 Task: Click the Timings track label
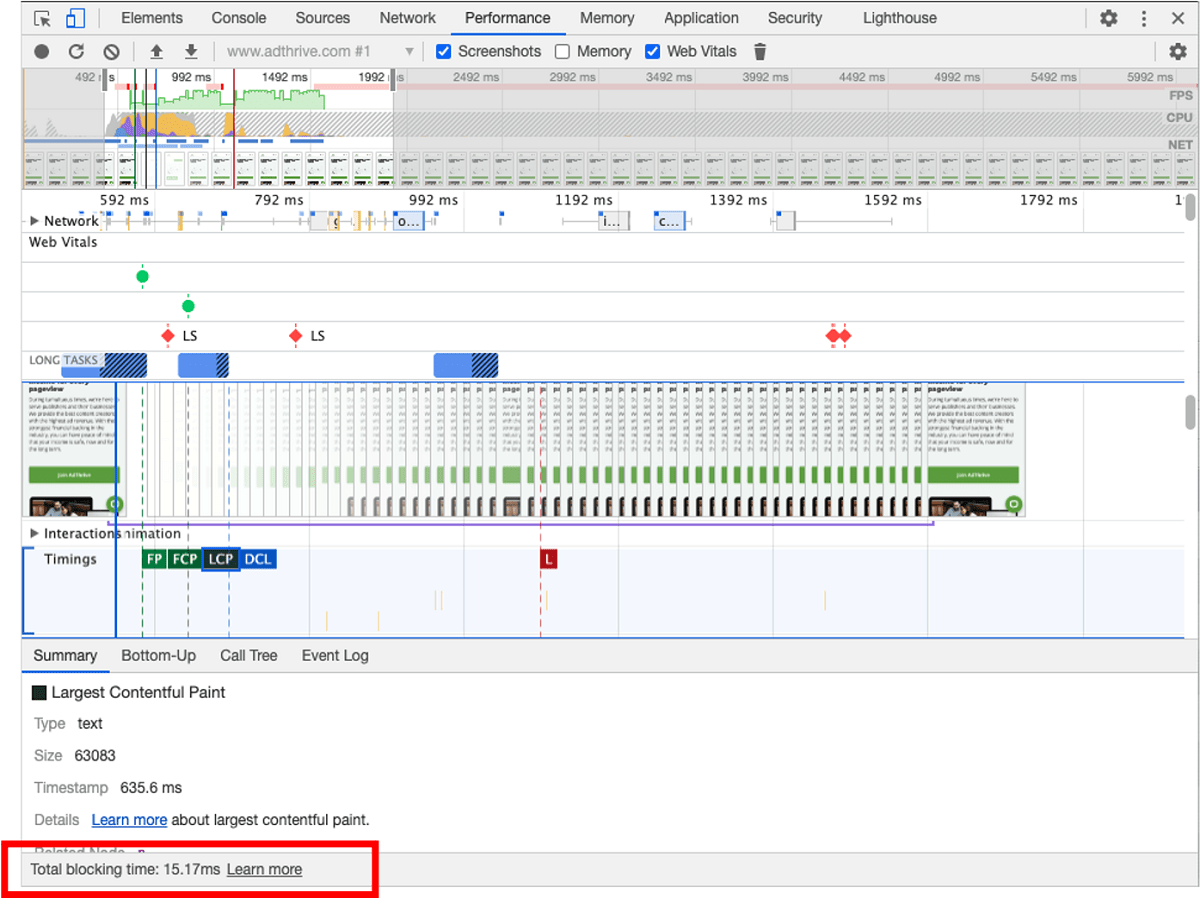70,559
